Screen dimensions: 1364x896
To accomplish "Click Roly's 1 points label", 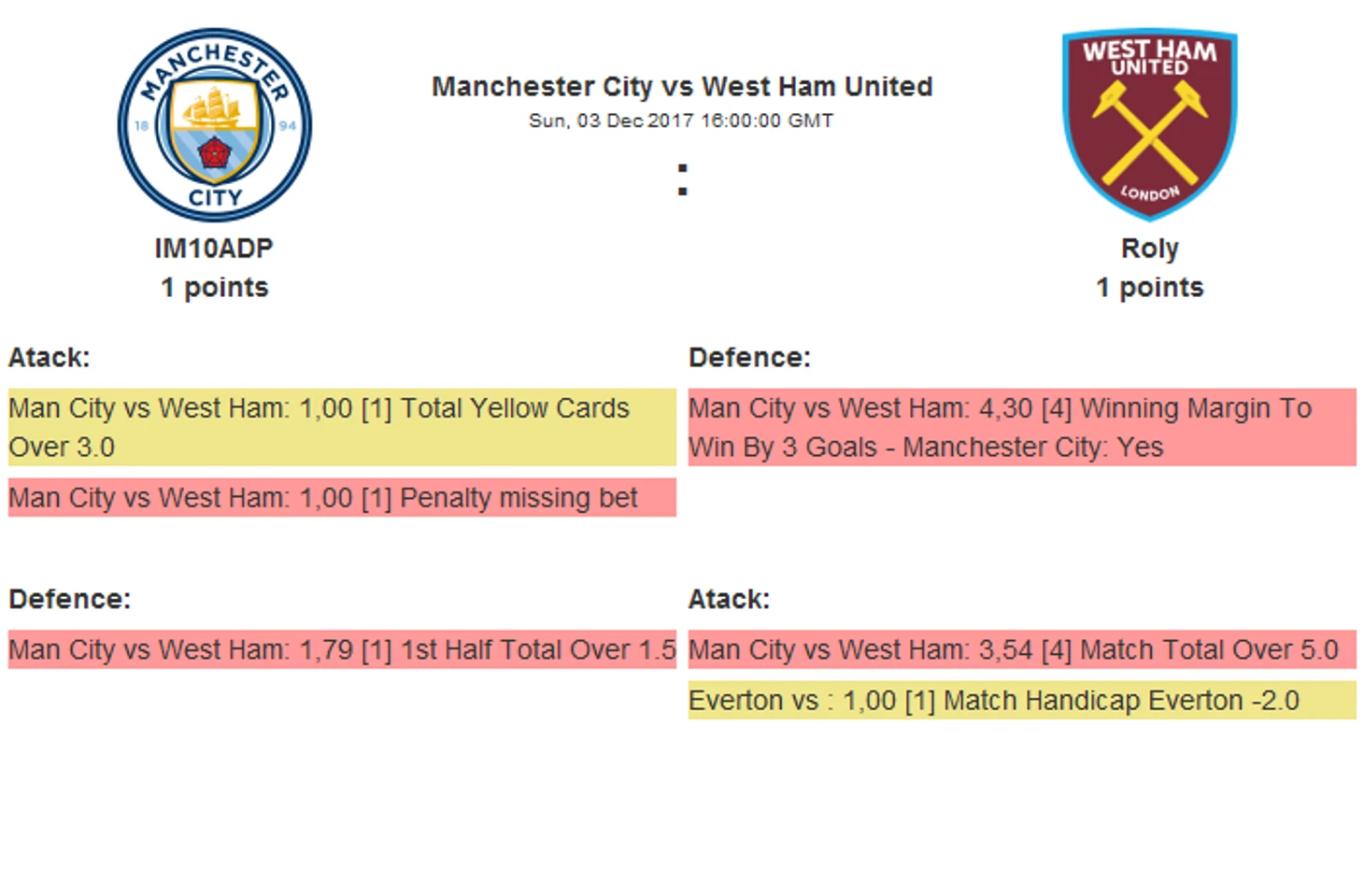I will [x=1149, y=288].
